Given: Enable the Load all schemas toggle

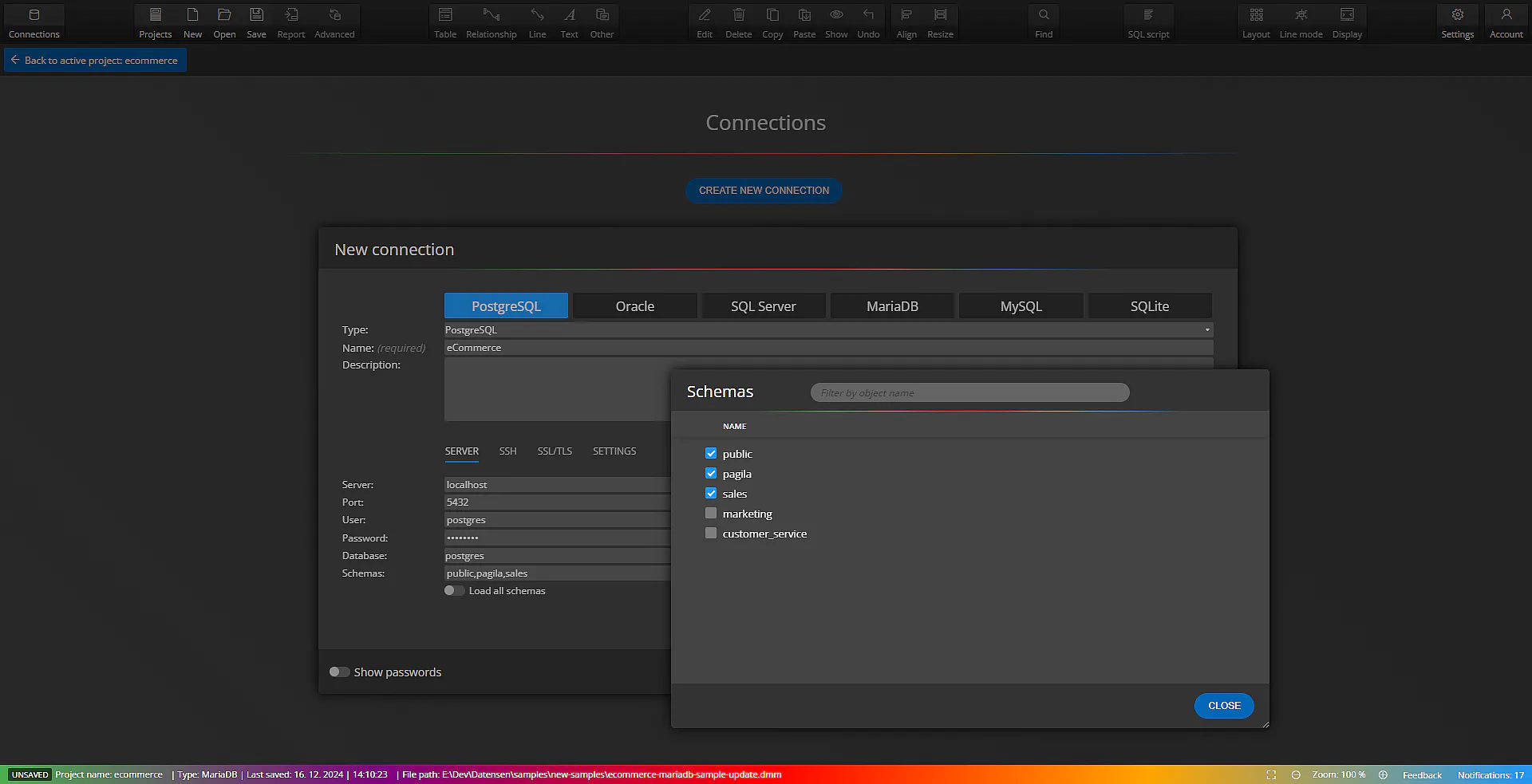Looking at the screenshot, I should coord(454,590).
